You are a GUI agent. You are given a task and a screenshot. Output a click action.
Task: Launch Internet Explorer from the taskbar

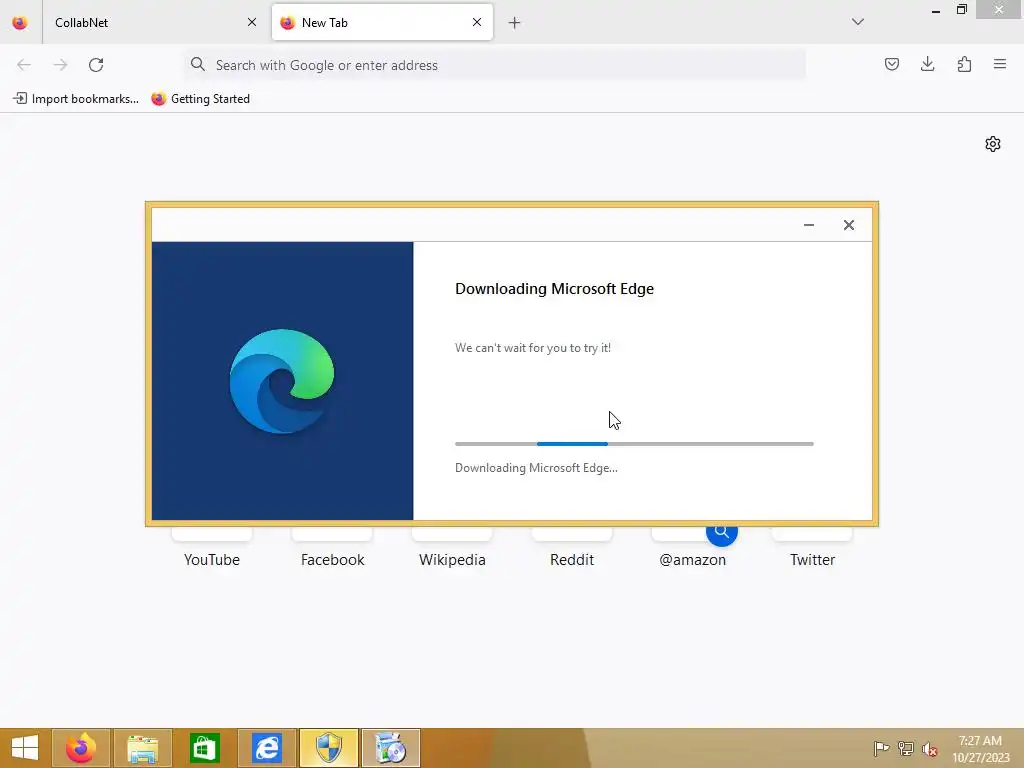click(266, 748)
